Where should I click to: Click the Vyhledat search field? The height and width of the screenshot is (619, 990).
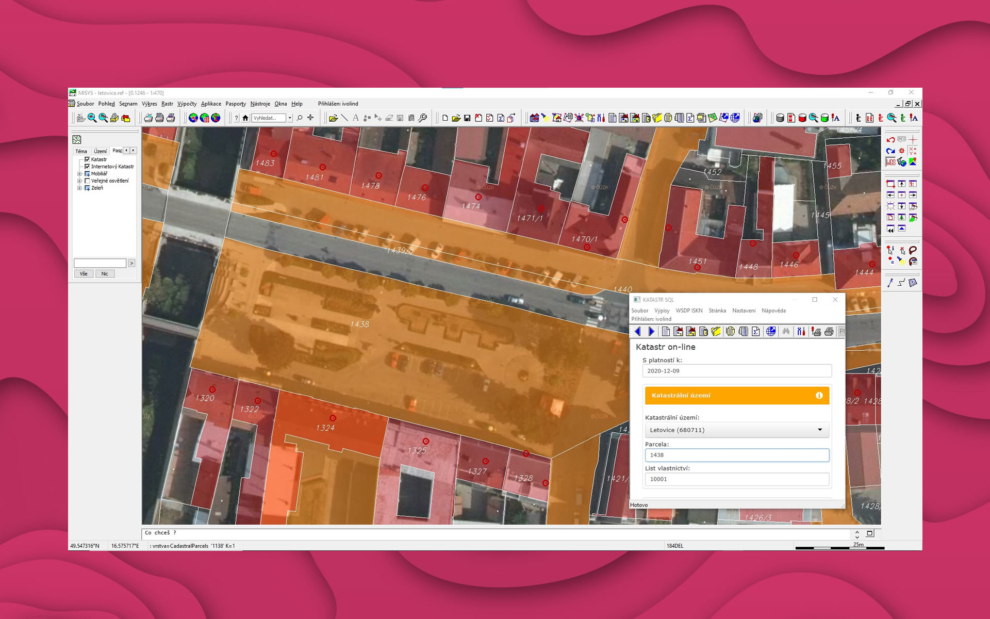268,117
